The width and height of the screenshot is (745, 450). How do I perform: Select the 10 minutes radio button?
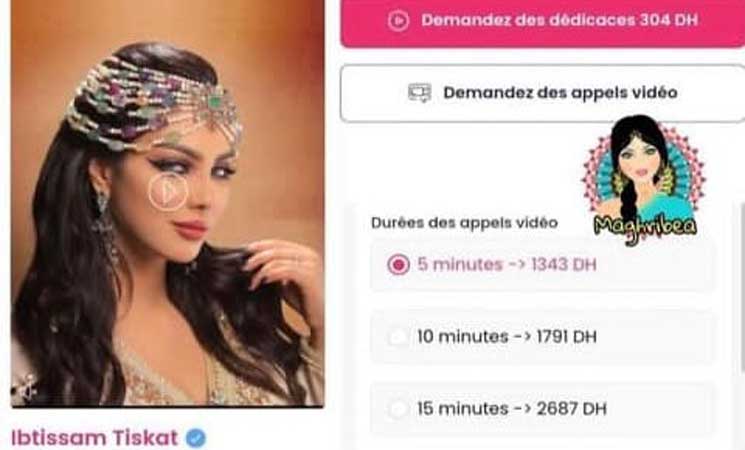(398, 337)
